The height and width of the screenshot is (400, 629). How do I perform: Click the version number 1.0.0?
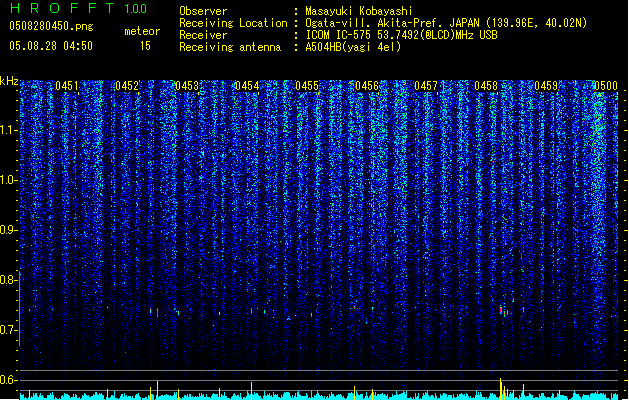click(136, 9)
